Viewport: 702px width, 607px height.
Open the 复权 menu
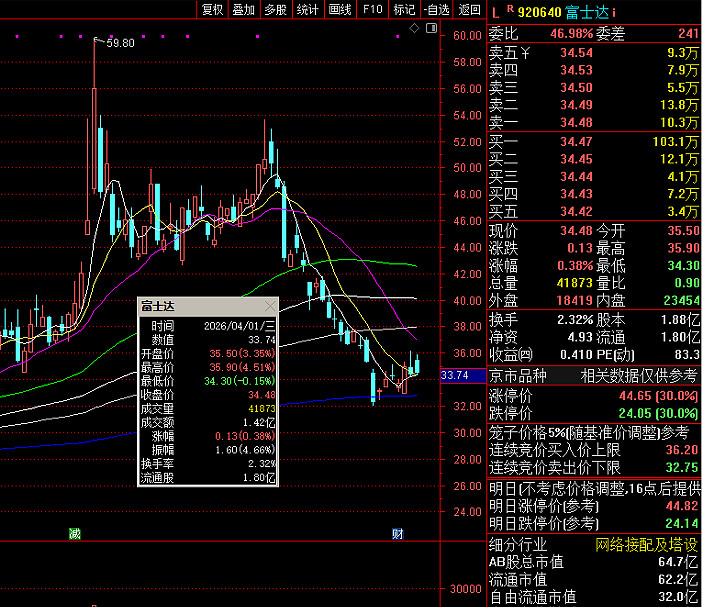[212, 9]
